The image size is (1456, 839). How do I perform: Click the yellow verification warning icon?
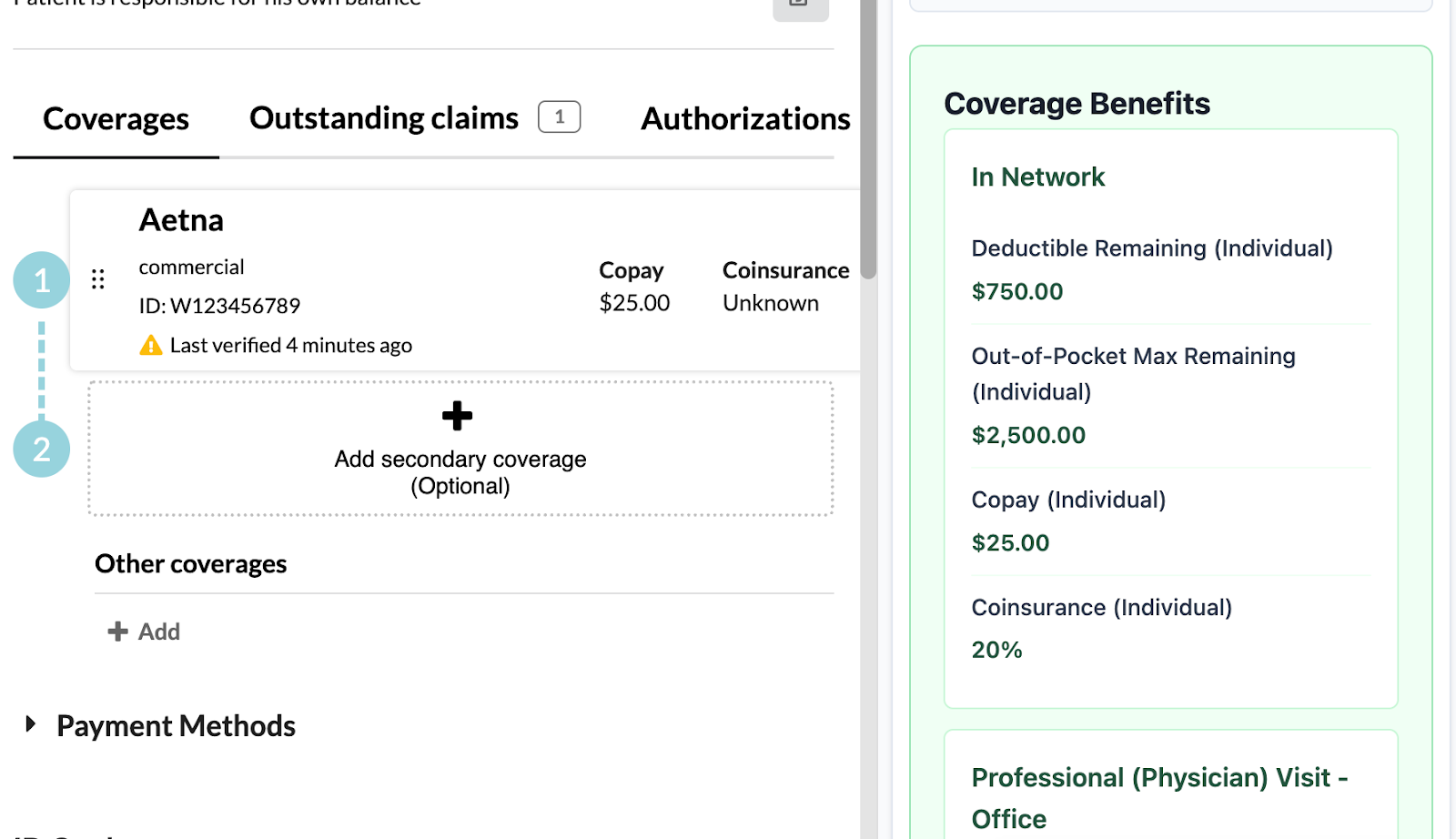point(151,346)
